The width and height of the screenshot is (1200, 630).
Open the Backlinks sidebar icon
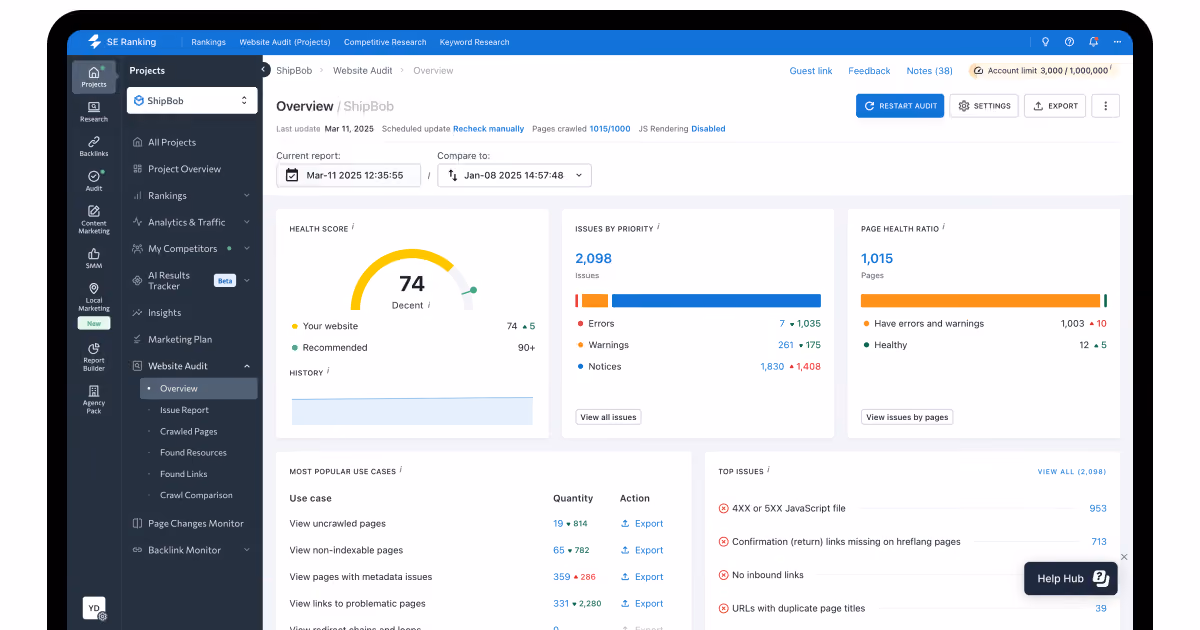94,146
